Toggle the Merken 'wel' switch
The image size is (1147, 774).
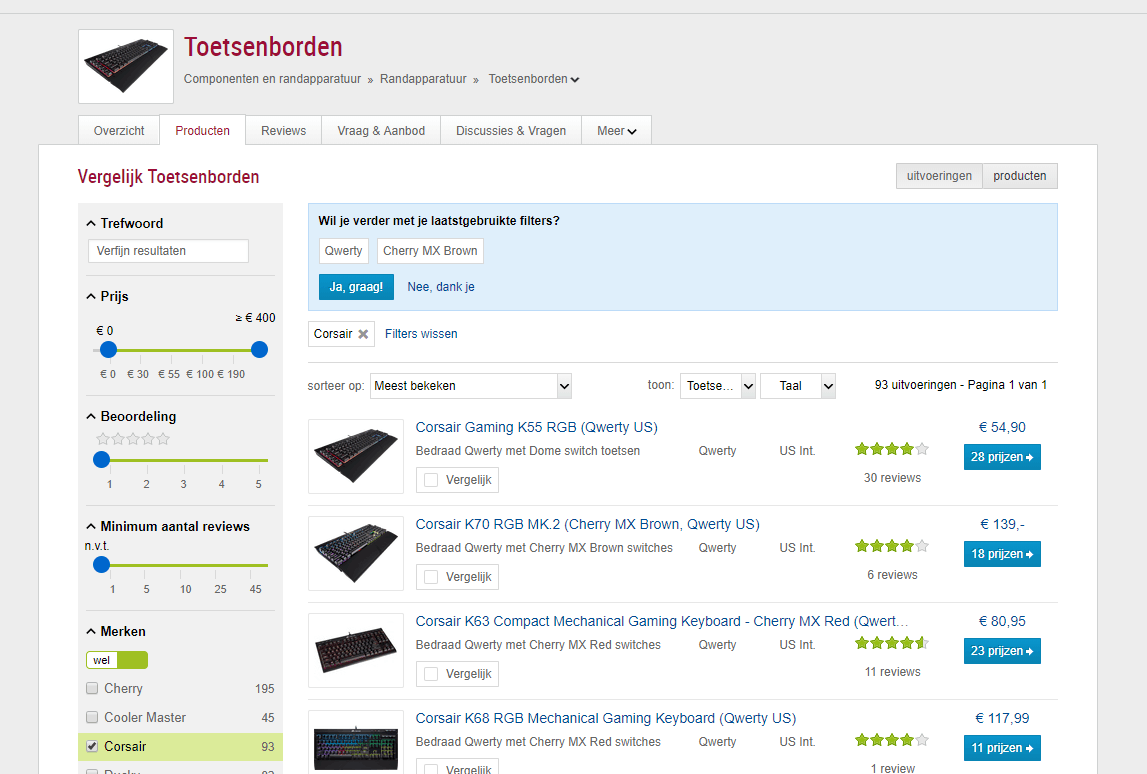(x=117, y=660)
